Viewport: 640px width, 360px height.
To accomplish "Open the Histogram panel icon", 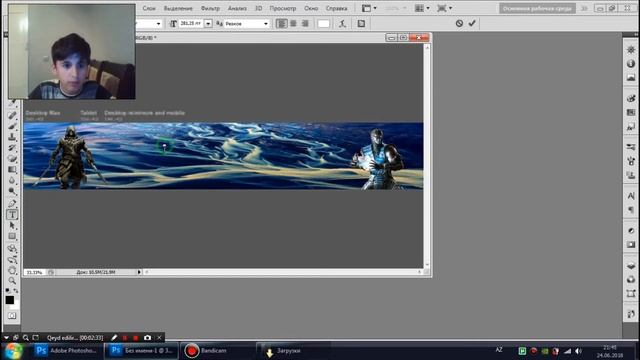I will point(631,78).
